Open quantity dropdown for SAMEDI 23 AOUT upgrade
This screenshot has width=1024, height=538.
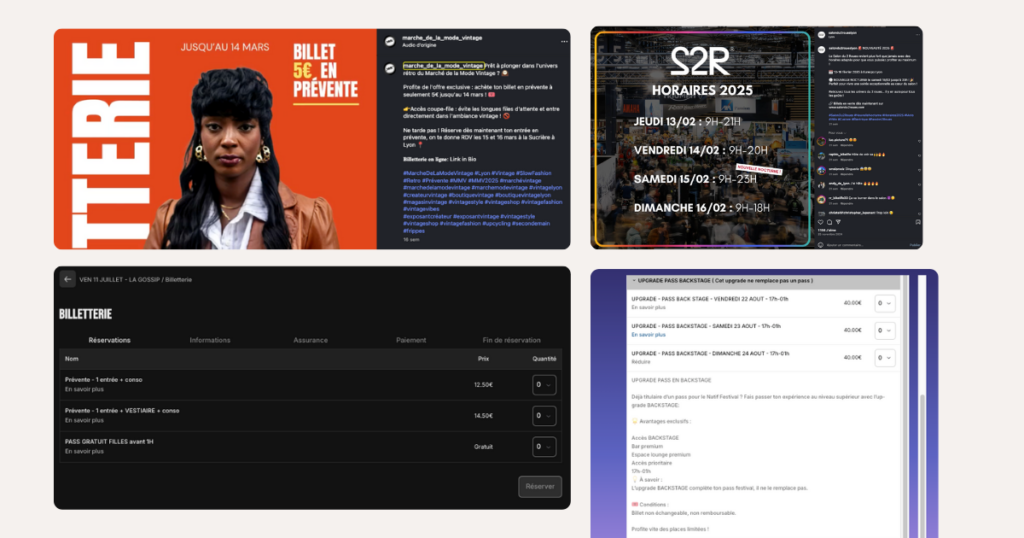tap(884, 330)
